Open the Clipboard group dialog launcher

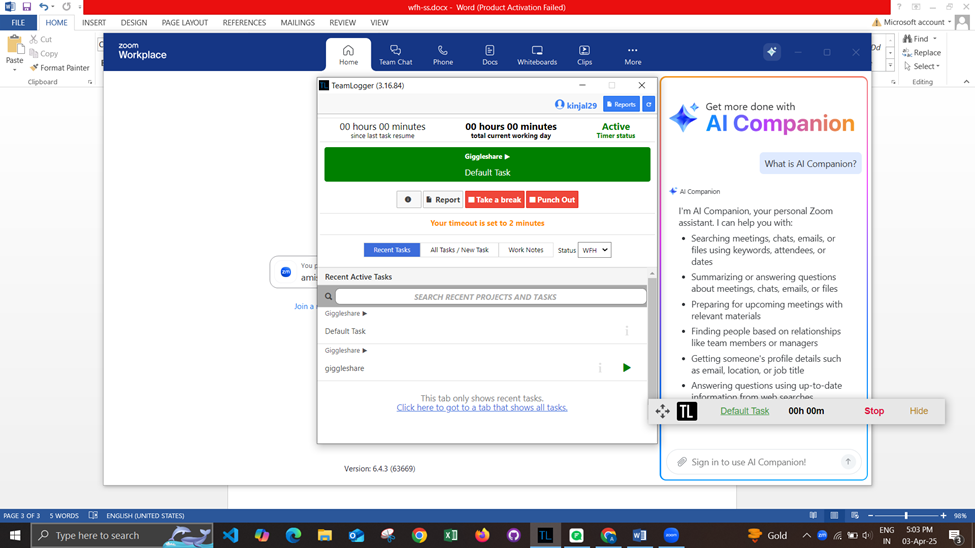90,82
